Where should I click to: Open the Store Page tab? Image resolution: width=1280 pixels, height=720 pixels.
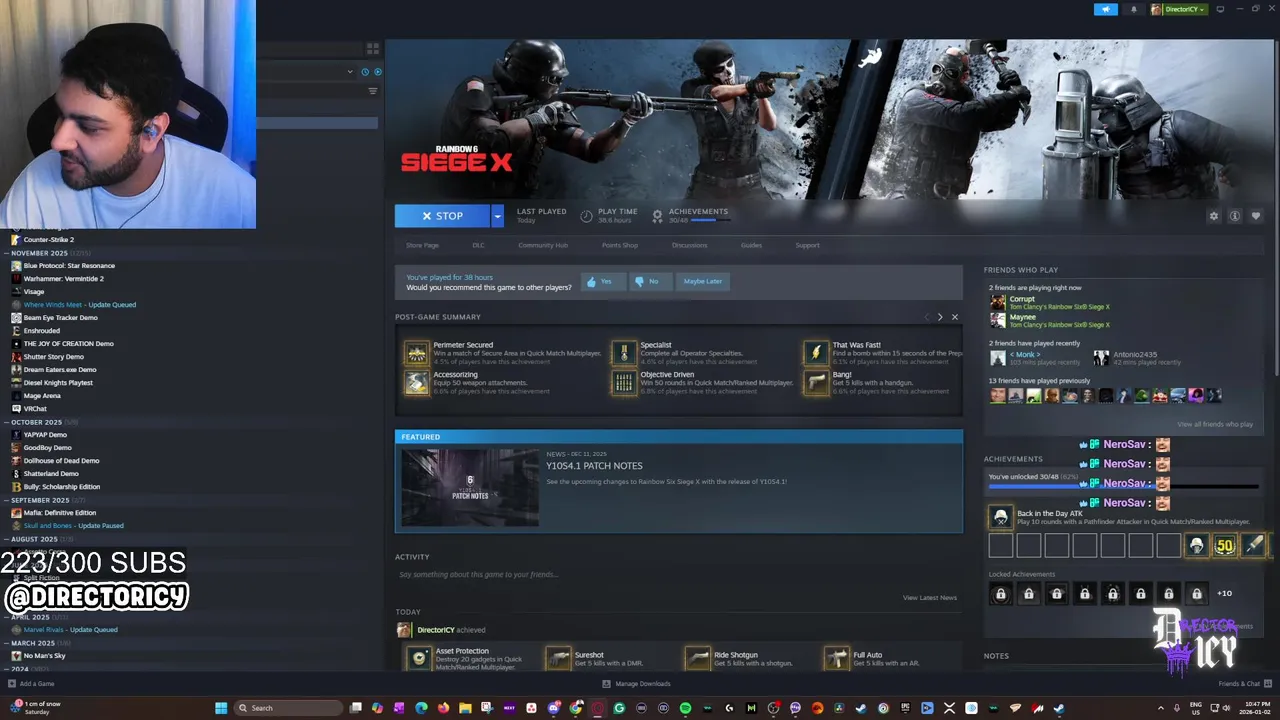point(422,245)
